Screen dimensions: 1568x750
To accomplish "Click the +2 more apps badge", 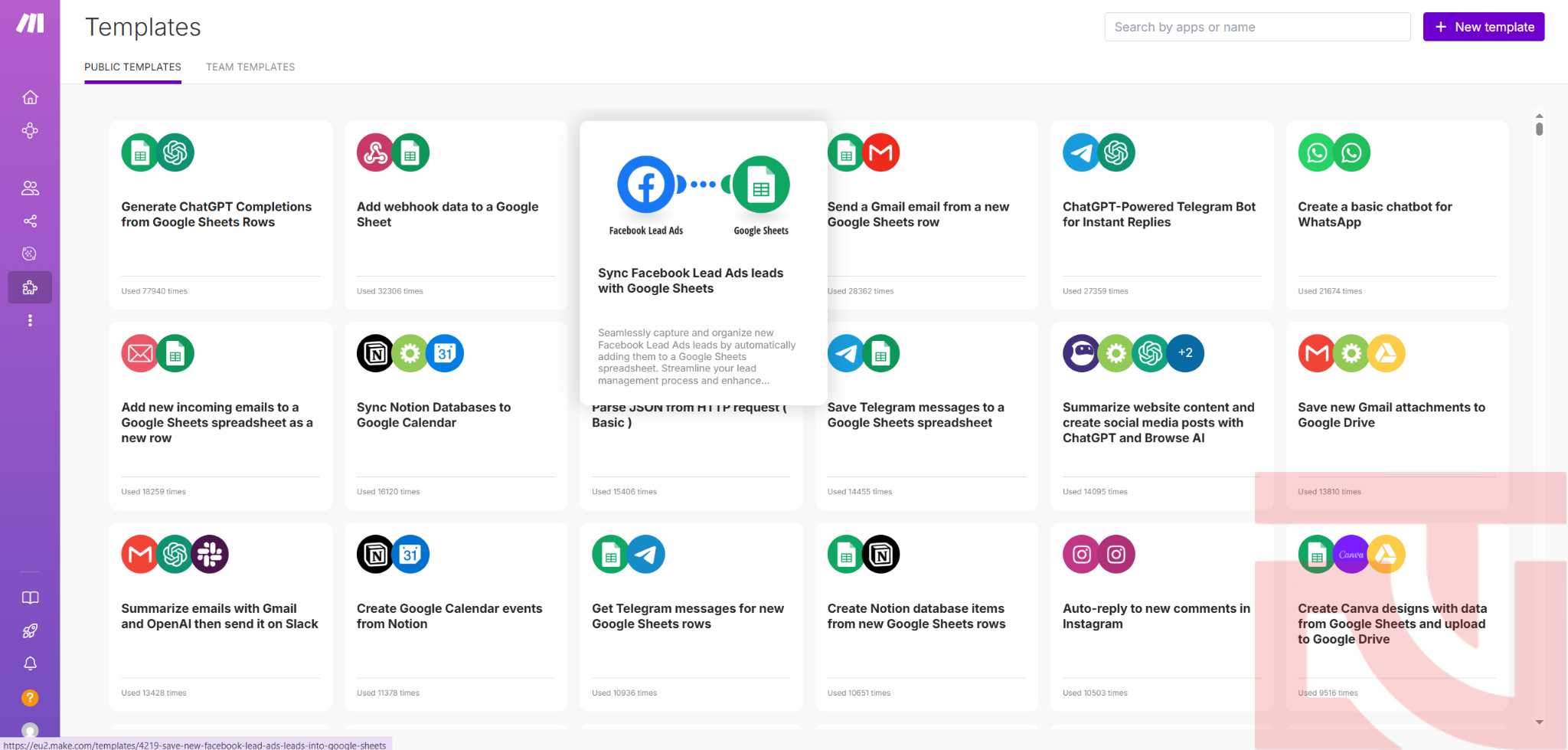I will tap(1185, 353).
